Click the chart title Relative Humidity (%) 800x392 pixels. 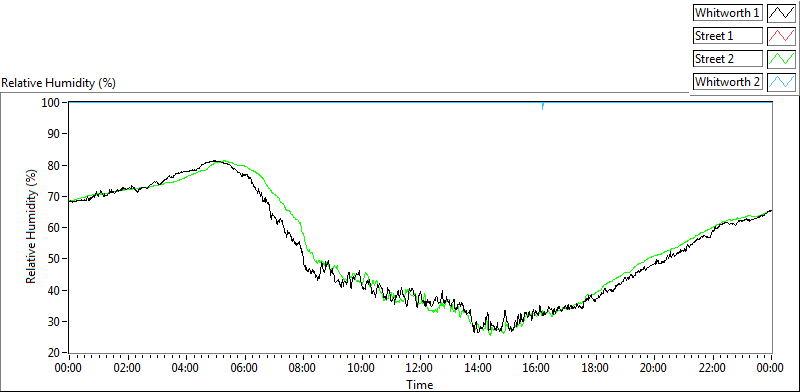(59, 83)
